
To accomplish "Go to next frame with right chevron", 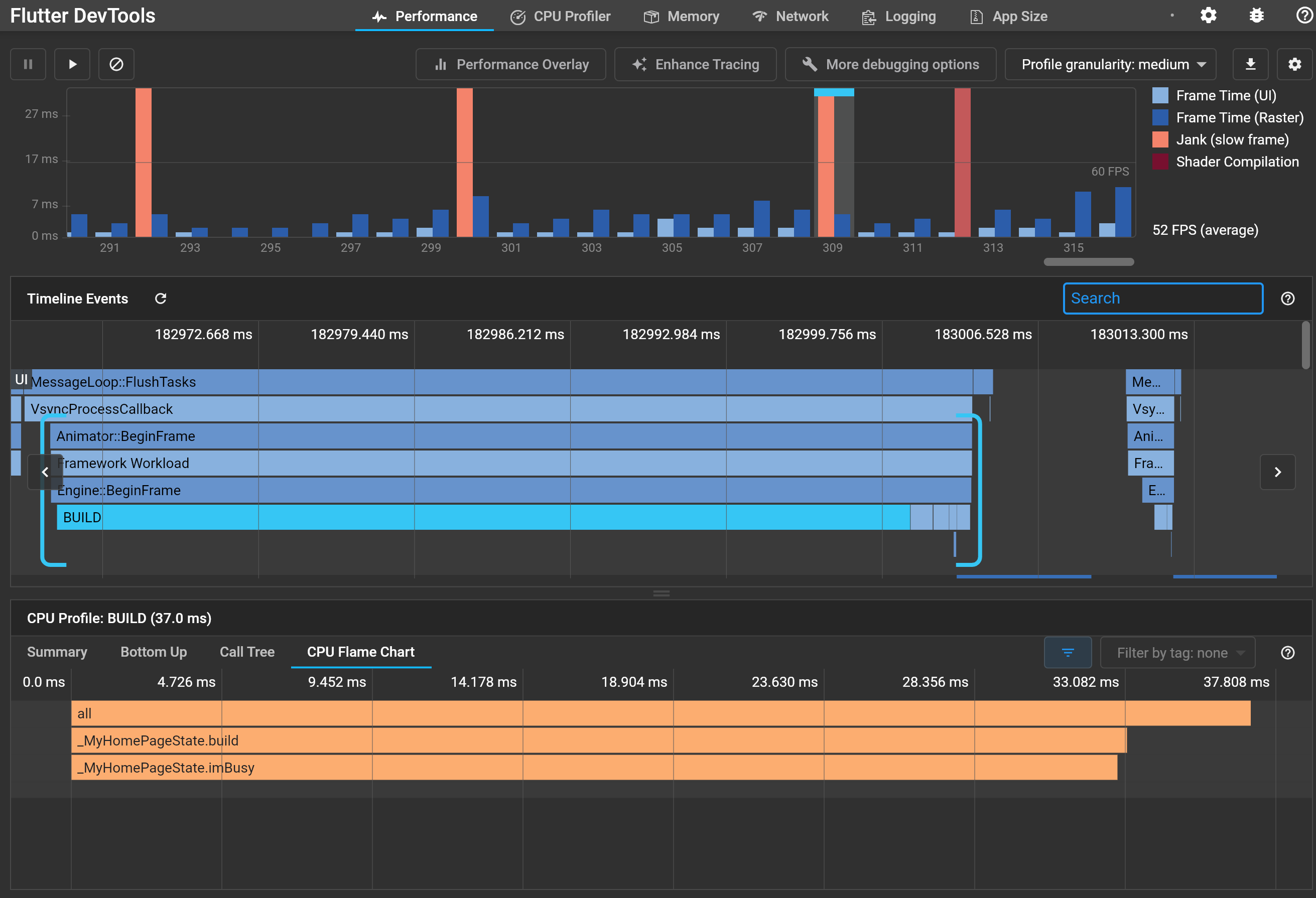I will click(x=1277, y=472).
